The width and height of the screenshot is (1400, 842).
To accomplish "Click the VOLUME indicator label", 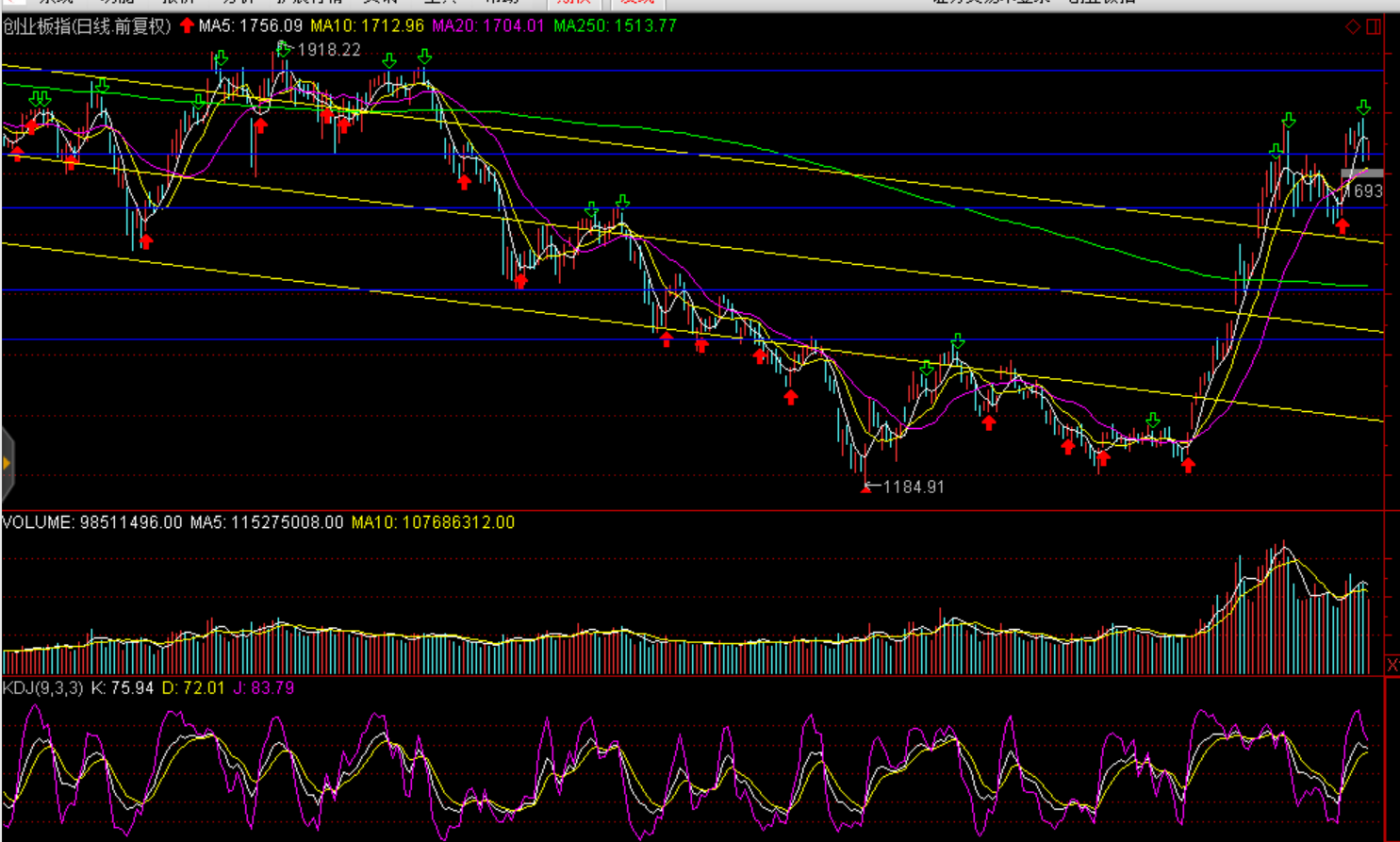I will tap(91, 522).
